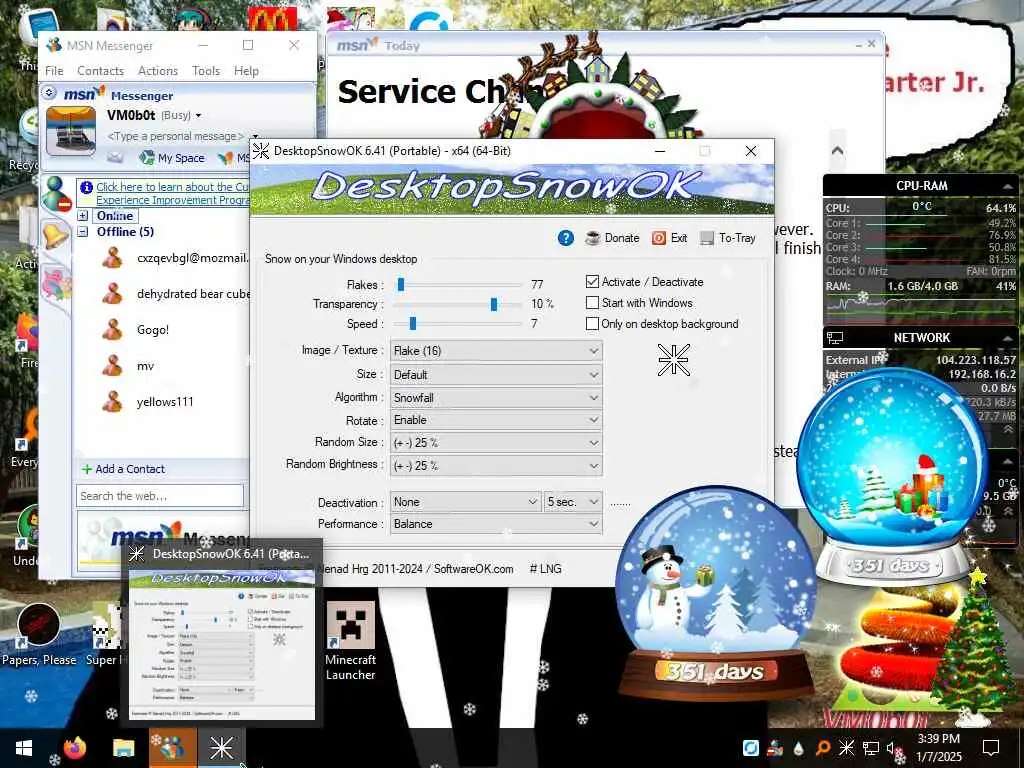Screen dimensions: 1024x768
Task: Open Firefox from the taskbar
Action: tap(75, 748)
